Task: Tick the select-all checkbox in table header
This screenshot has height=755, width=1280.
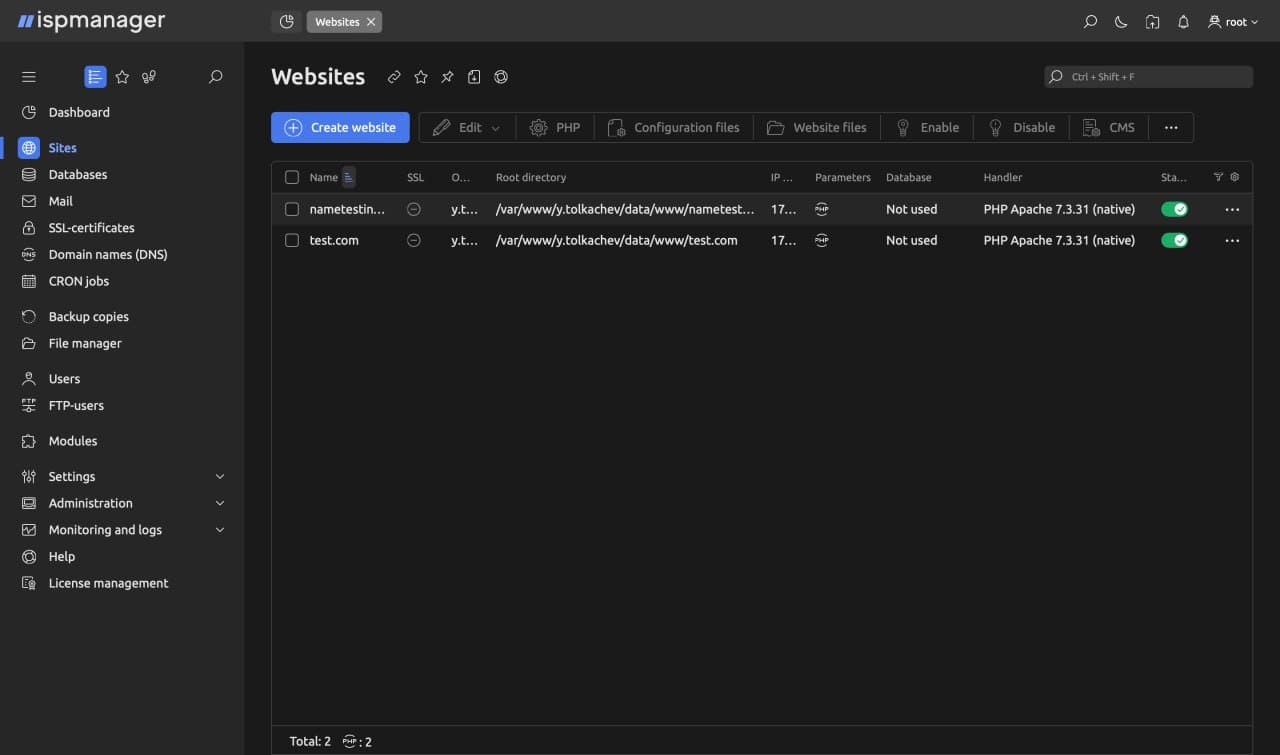Action: pyautogui.click(x=292, y=177)
